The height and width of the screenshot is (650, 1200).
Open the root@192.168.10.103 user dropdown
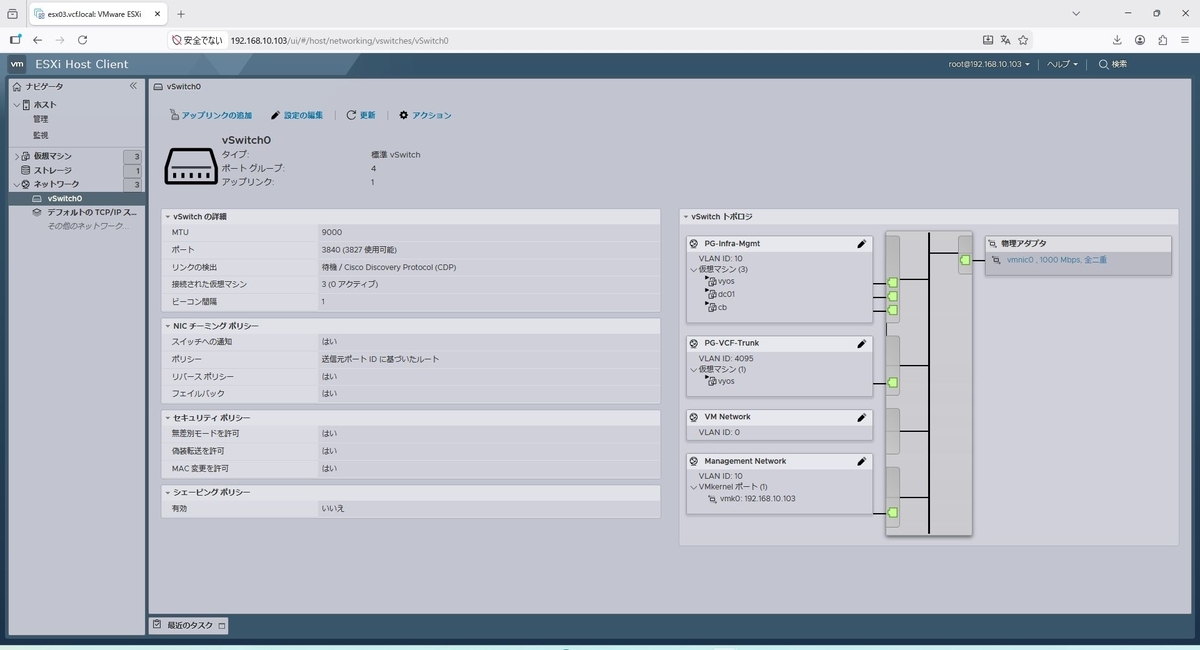[x=989, y=64]
